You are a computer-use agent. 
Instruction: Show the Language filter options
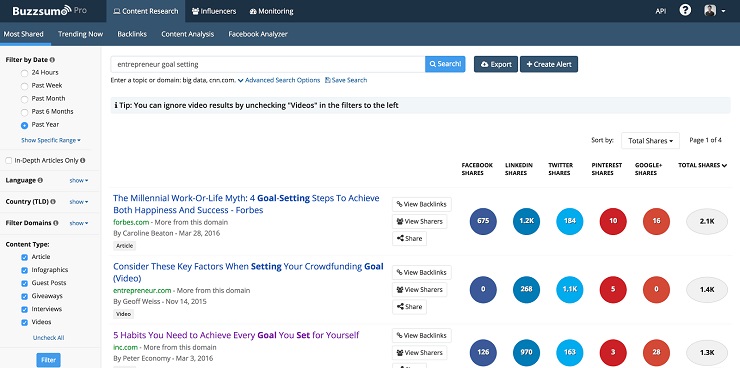[79, 180]
